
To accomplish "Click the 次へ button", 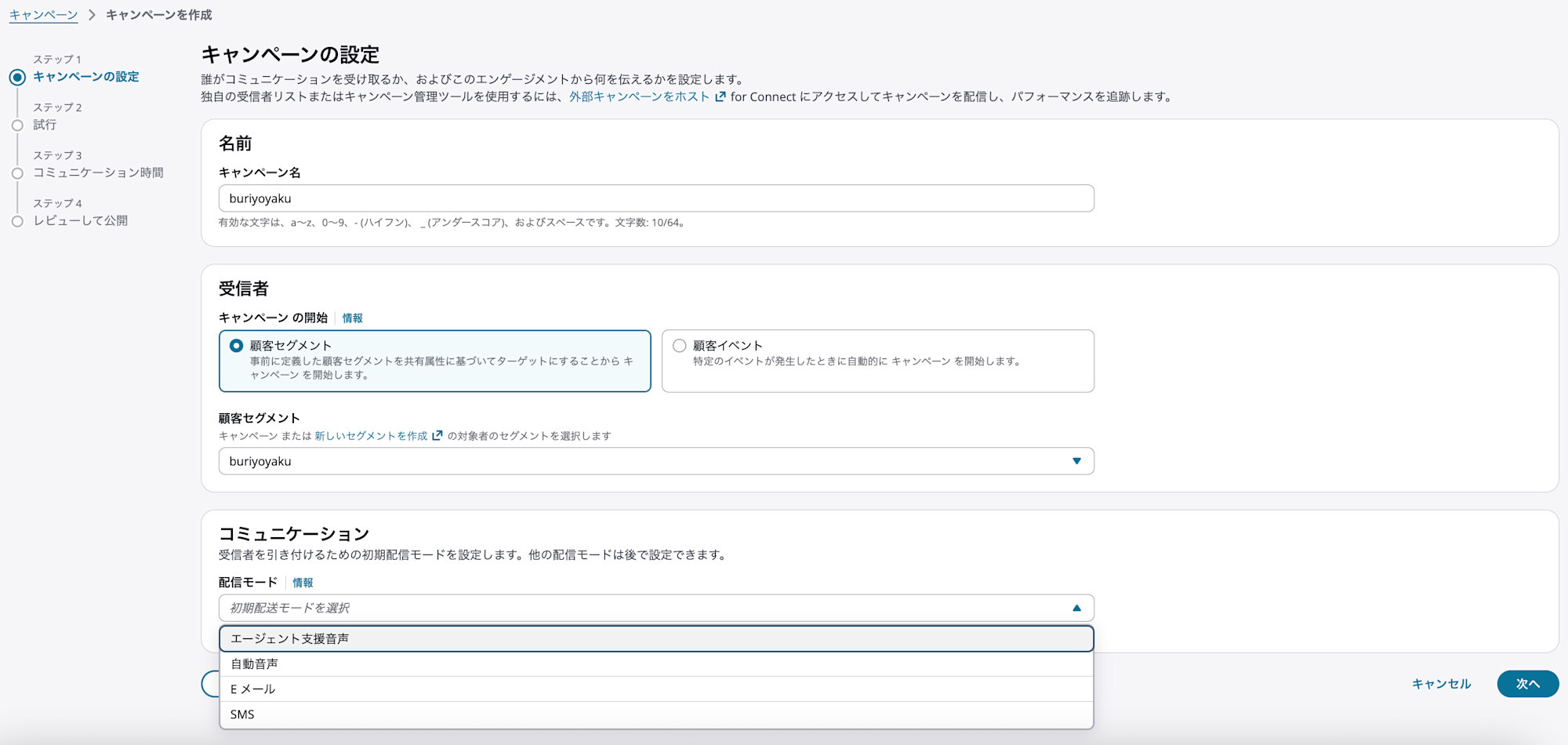I will pyautogui.click(x=1527, y=683).
